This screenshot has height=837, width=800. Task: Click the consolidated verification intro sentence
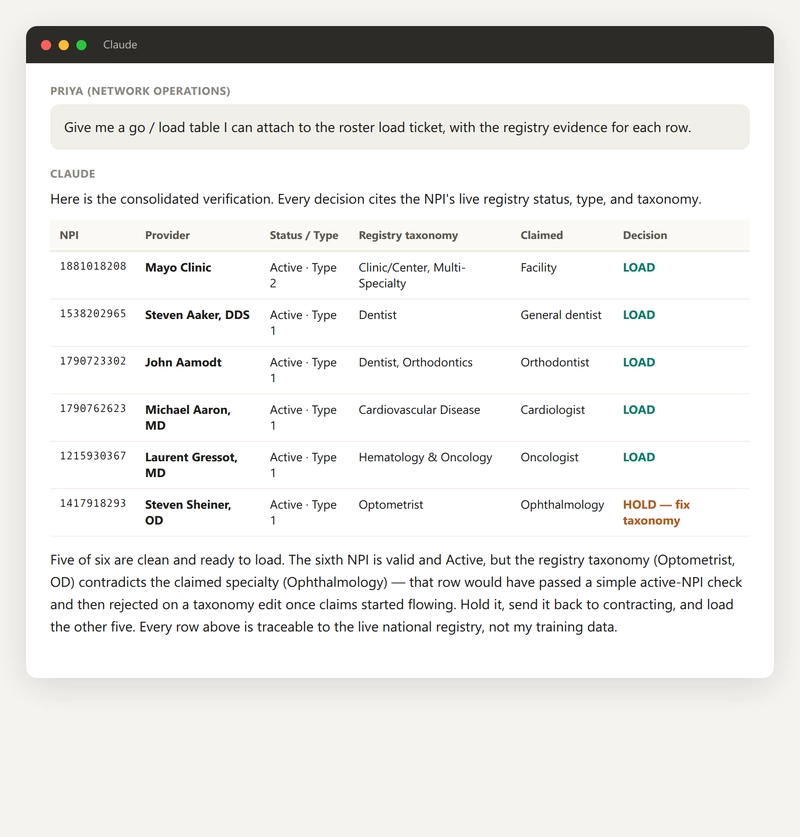coord(376,199)
